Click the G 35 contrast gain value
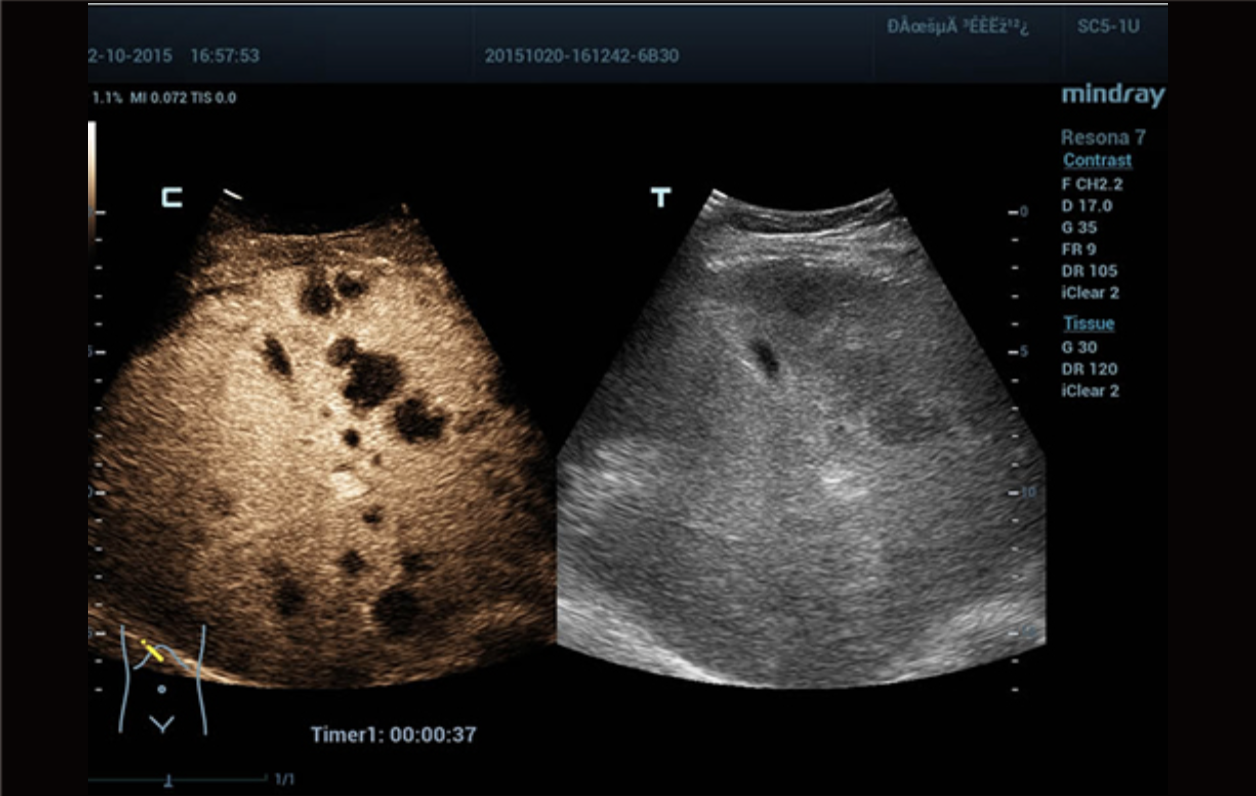Screen dimensions: 1256x796 (x=1080, y=227)
